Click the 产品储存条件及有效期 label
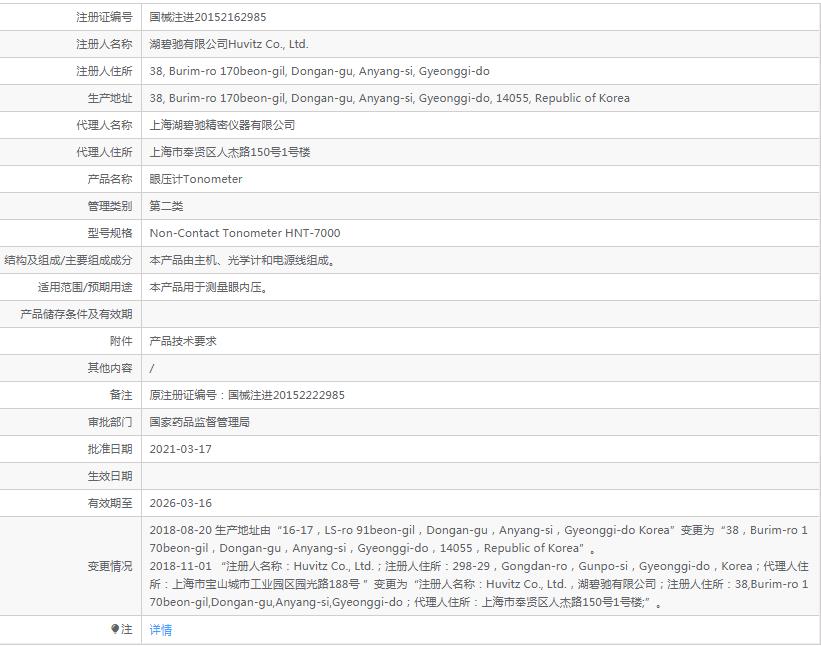 pyautogui.click(x=76, y=314)
